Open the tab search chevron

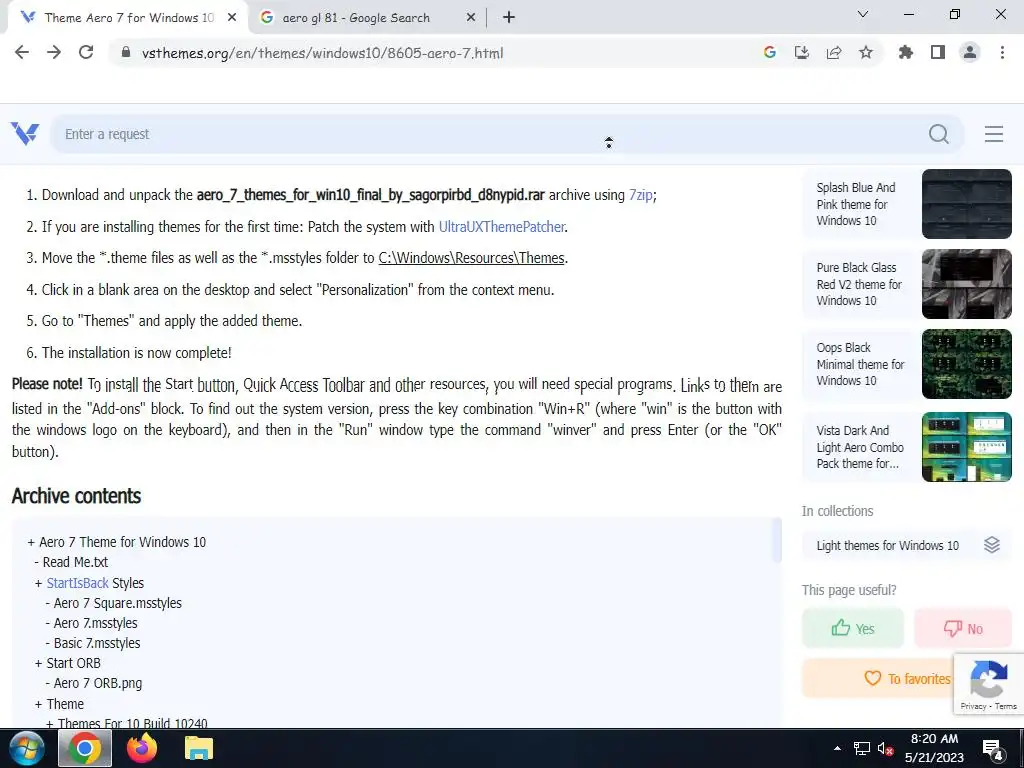pyautogui.click(x=863, y=14)
